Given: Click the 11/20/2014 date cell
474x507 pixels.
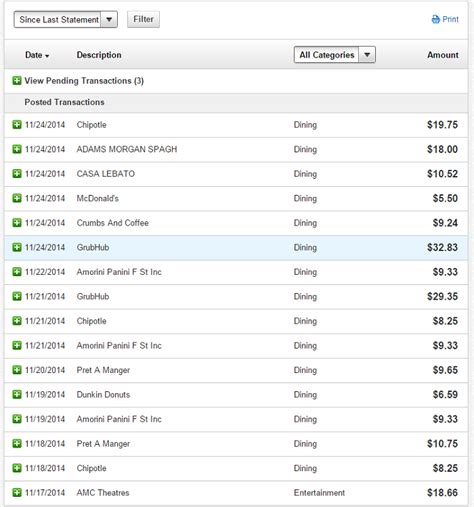Looking at the screenshot, I should coord(45,370).
